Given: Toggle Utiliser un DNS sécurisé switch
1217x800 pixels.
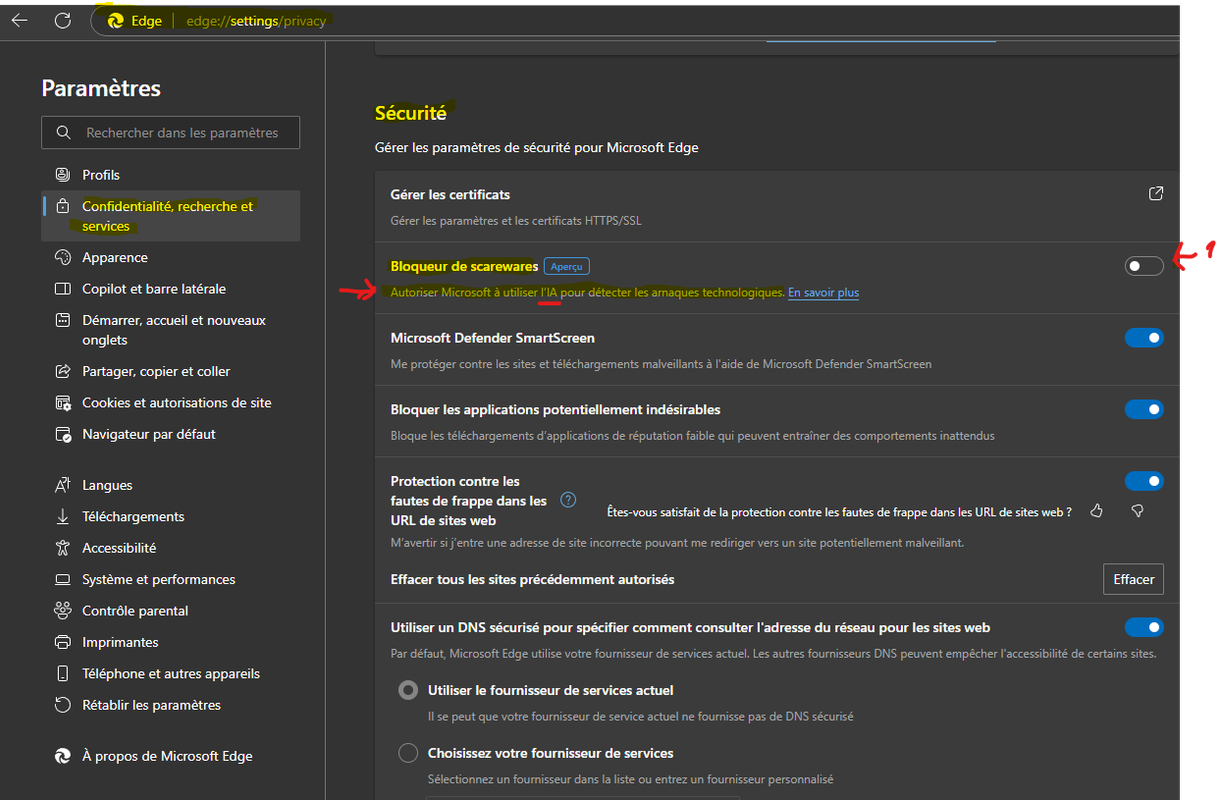Looking at the screenshot, I should (x=1144, y=627).
